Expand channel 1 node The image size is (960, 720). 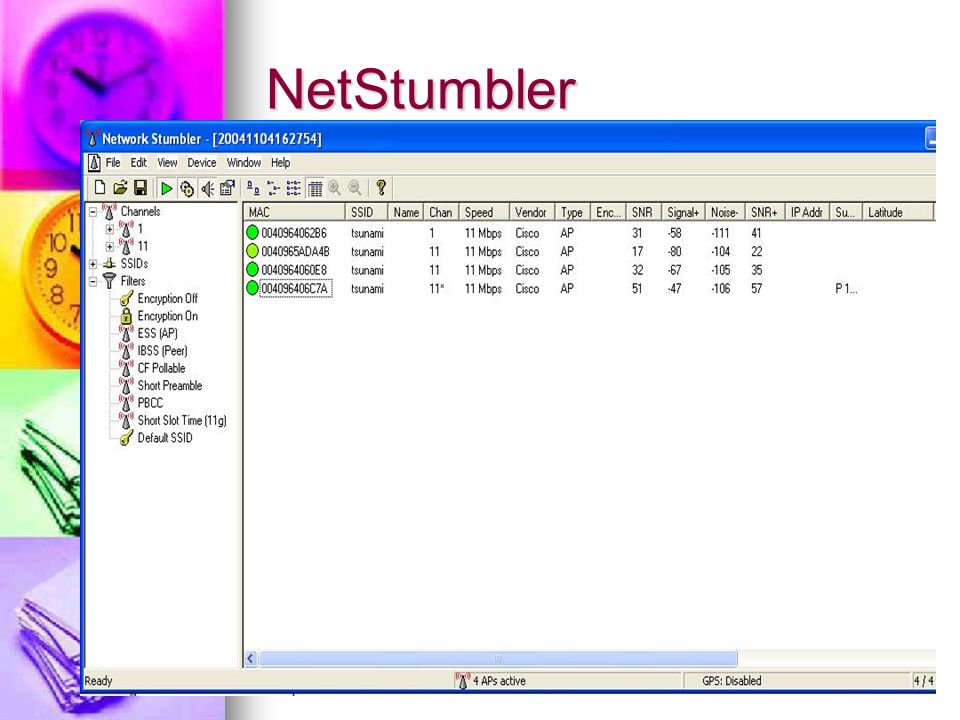[110, 229]
